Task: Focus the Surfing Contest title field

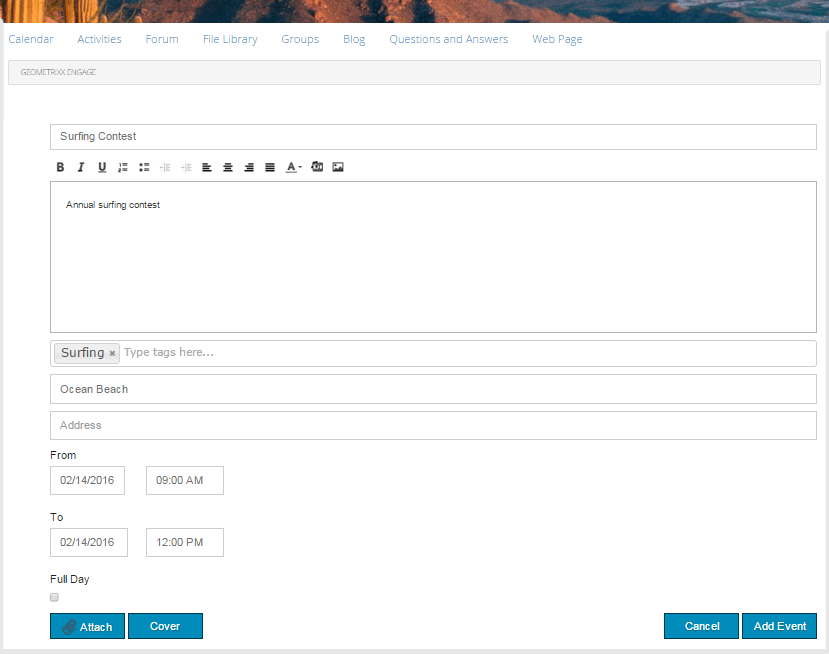Action: click(x=433, y=137)
